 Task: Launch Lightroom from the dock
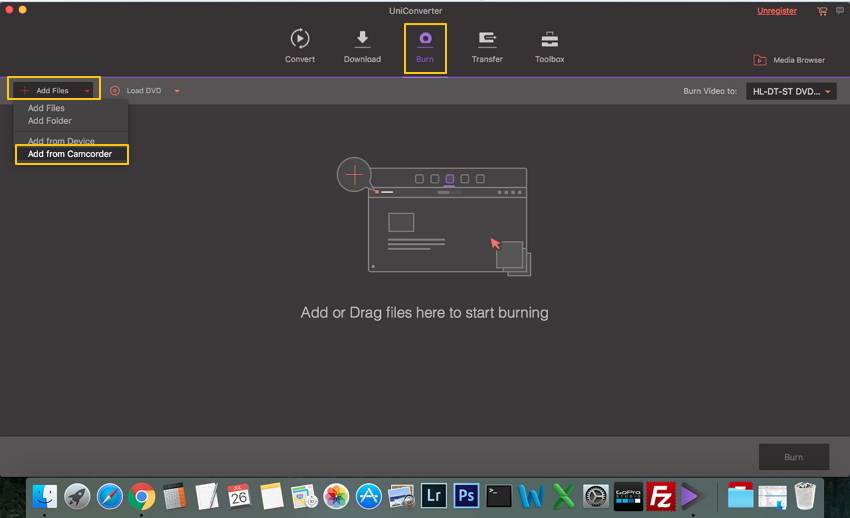pos(434,496)
